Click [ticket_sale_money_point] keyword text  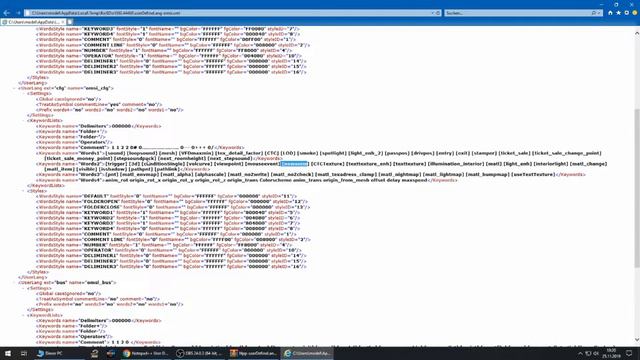78,158
